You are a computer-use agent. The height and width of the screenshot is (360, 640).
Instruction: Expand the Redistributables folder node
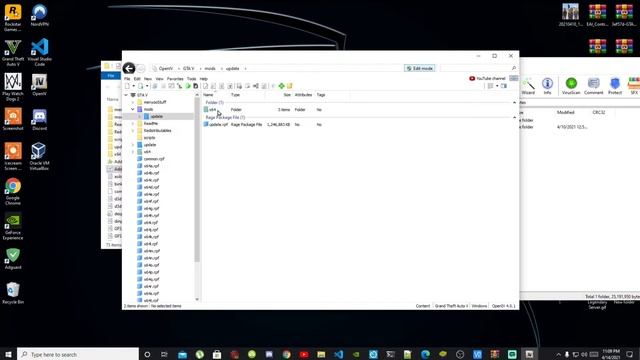[133, 131]
